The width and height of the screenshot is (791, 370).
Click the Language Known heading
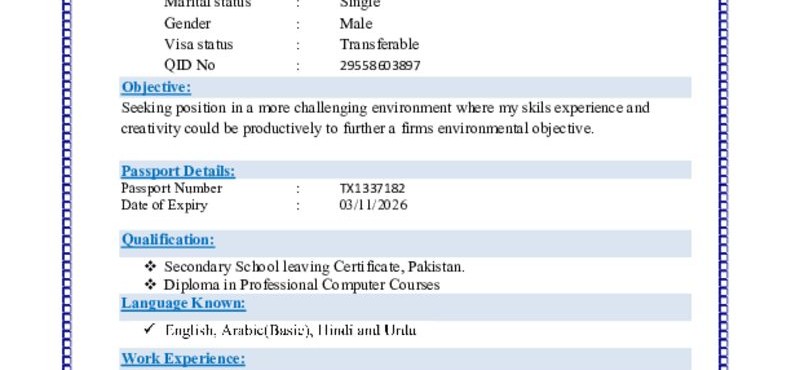click(x=183, y=303)
